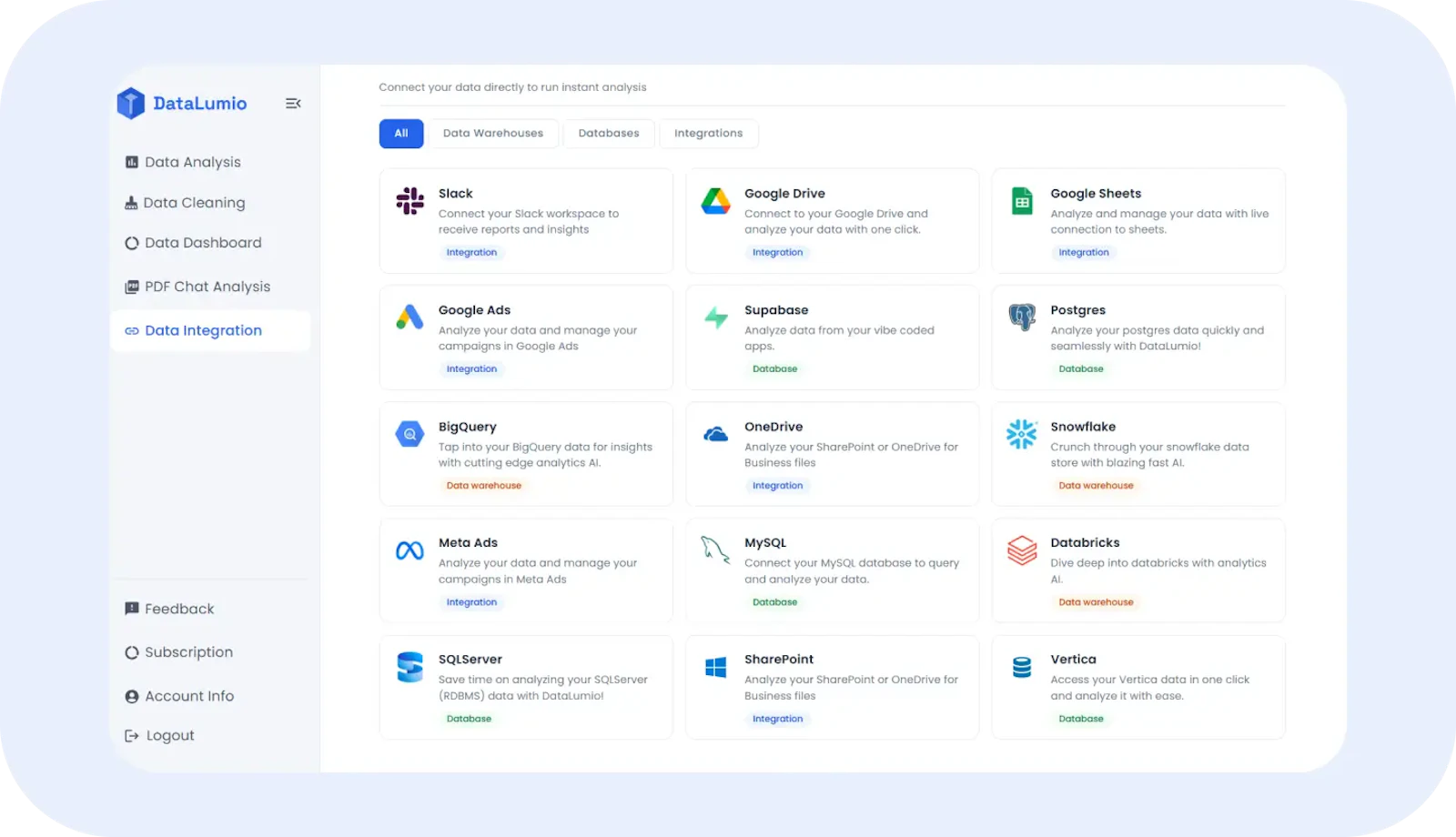This screenshot has width=1456, height=837.
Task: Click the Integration tag on SharePoint card
Action: (778, 719)
